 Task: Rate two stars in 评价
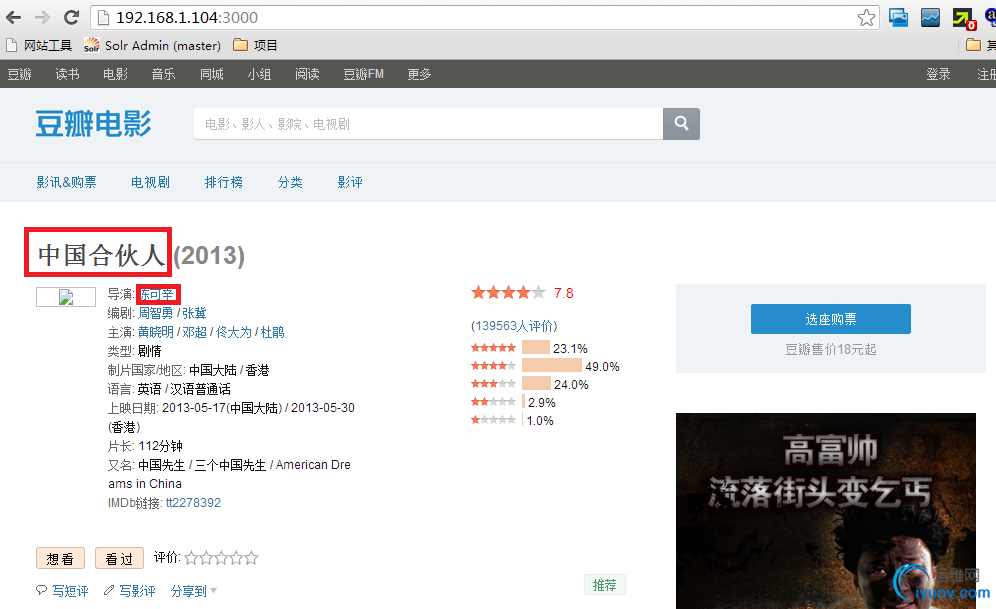[206, 558]
